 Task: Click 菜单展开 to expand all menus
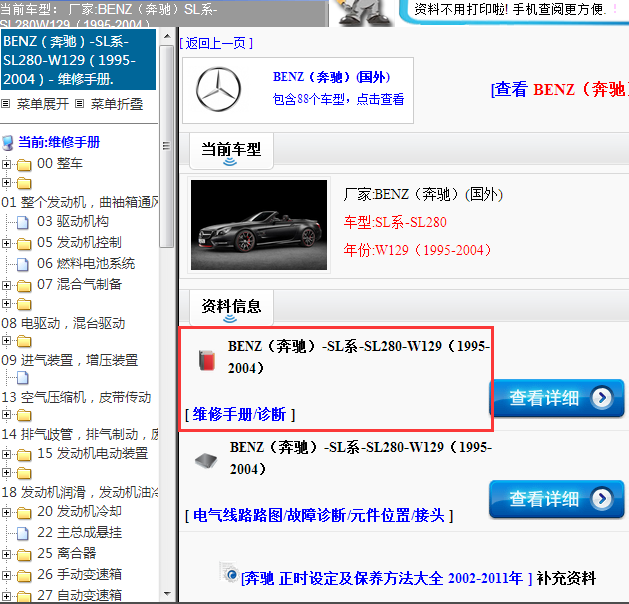click(43, 104)
